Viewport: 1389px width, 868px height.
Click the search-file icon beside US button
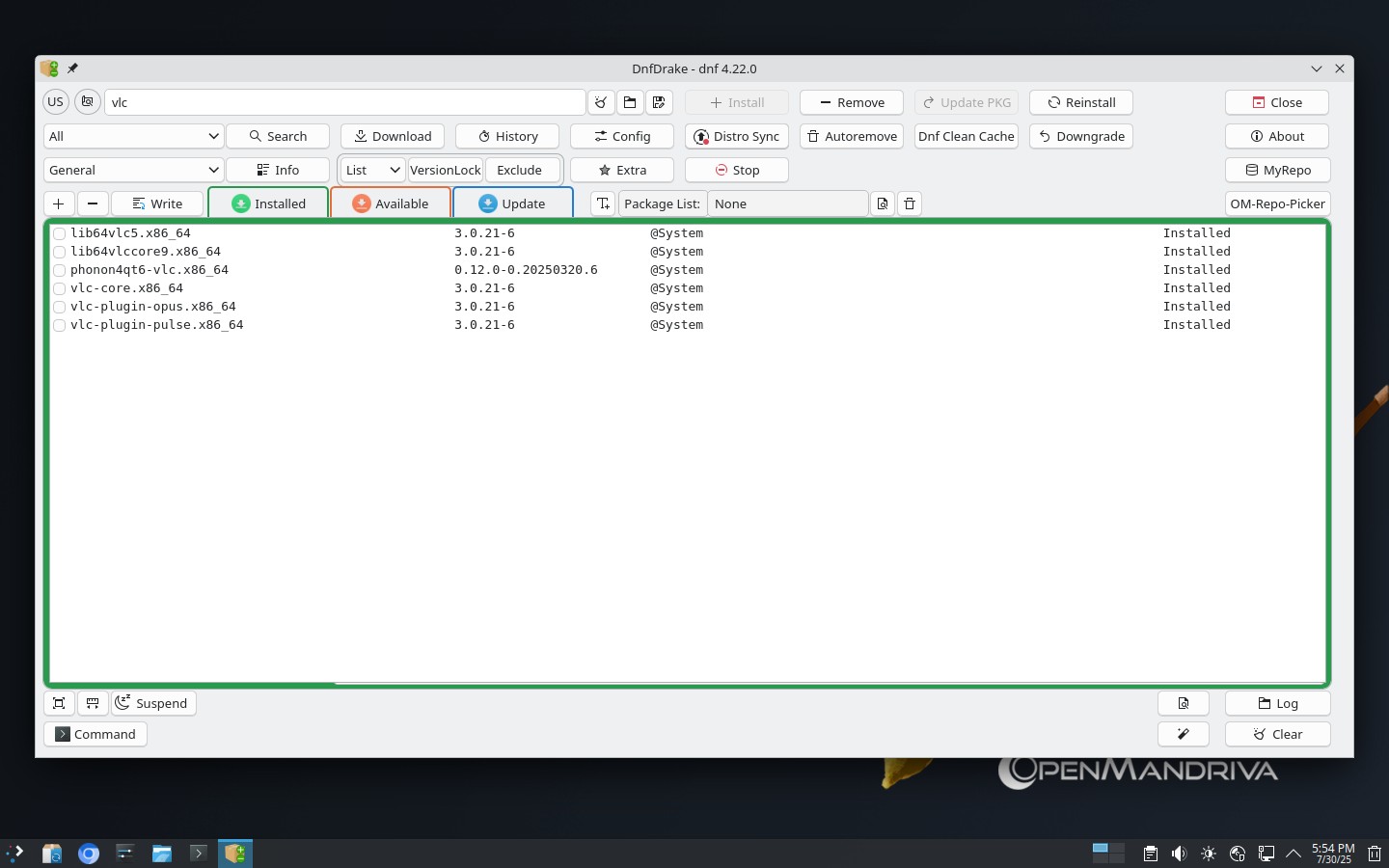[88, 102]
